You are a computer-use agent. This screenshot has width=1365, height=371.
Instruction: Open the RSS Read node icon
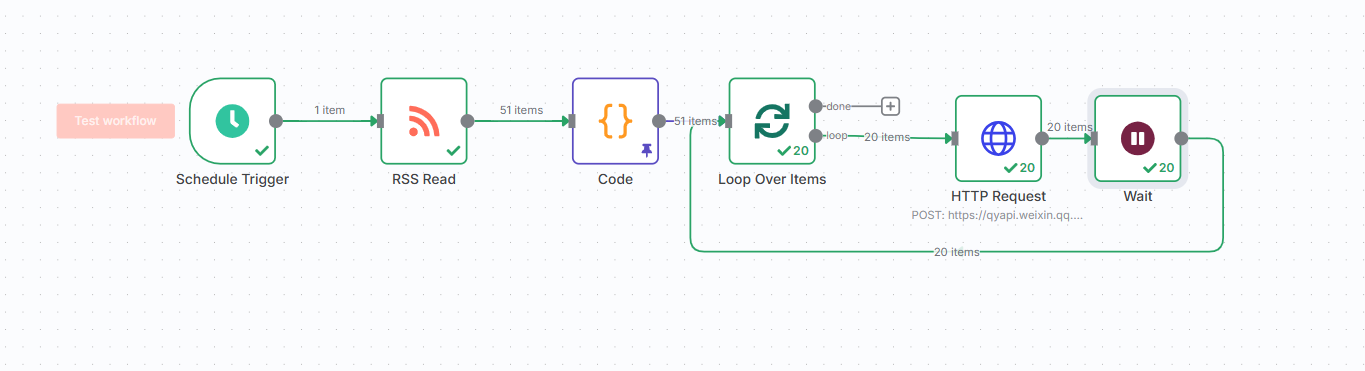pos(424,121)
